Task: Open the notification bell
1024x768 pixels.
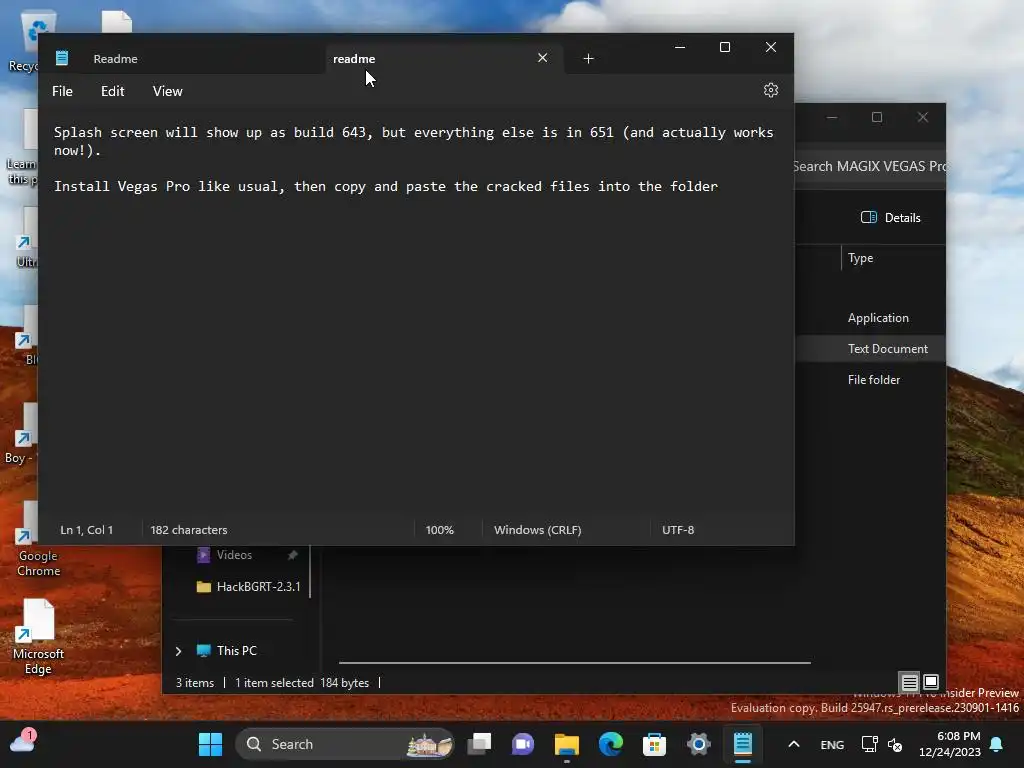Action: click(x=997, y=744)
